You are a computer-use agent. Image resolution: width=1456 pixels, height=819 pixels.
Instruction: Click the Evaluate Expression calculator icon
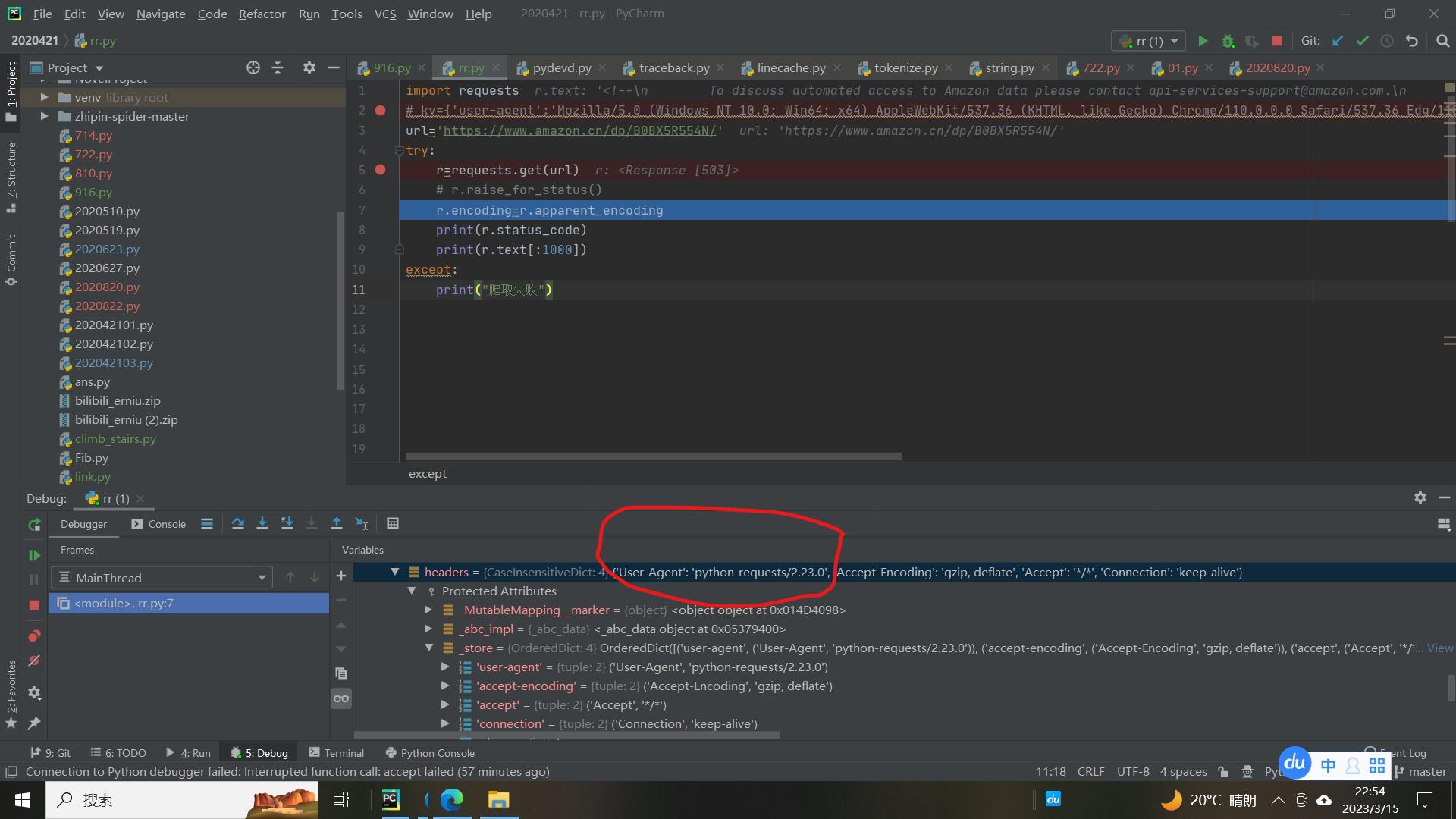pos(392,524)
